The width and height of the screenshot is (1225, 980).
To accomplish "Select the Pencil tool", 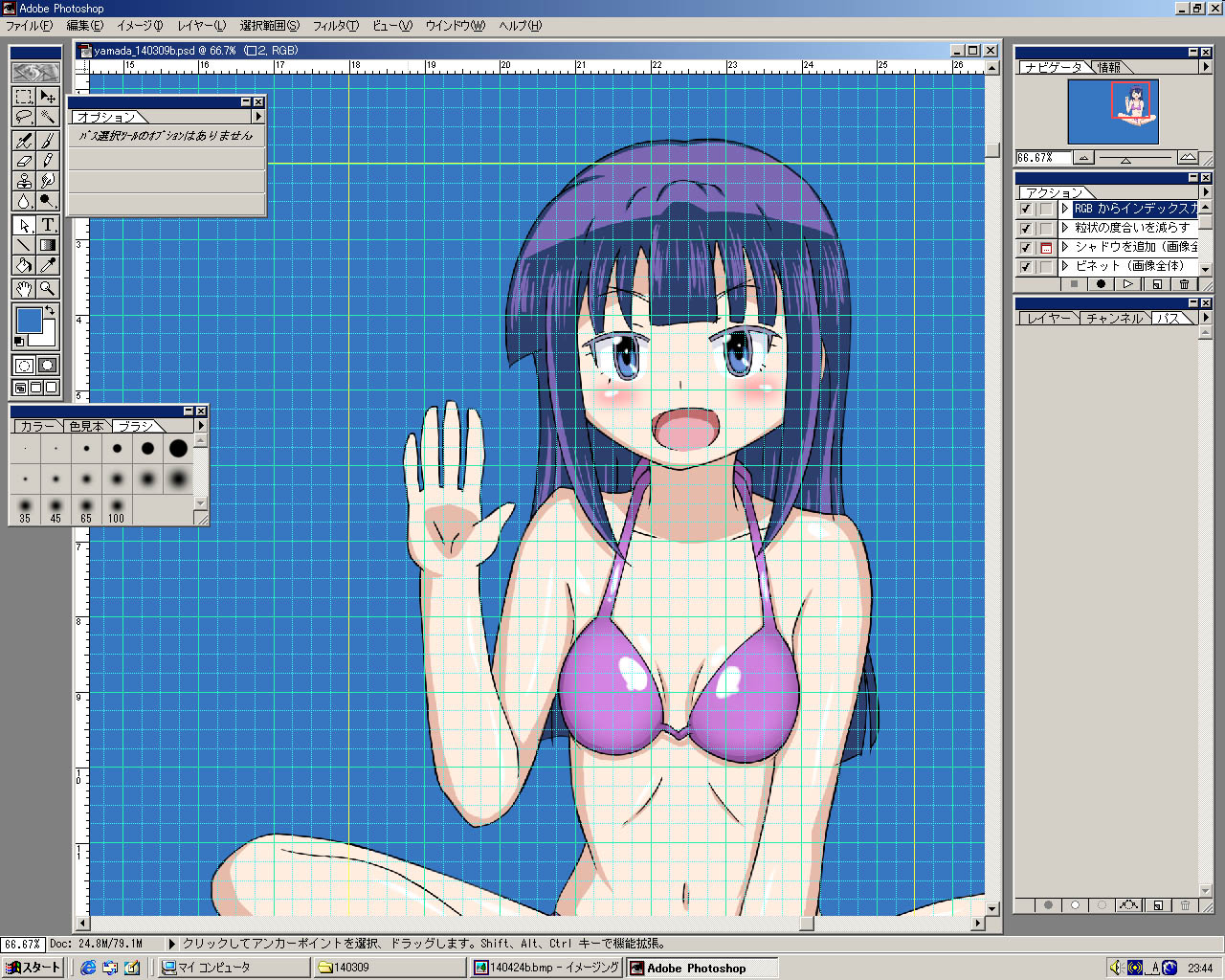I will point(47,161).
